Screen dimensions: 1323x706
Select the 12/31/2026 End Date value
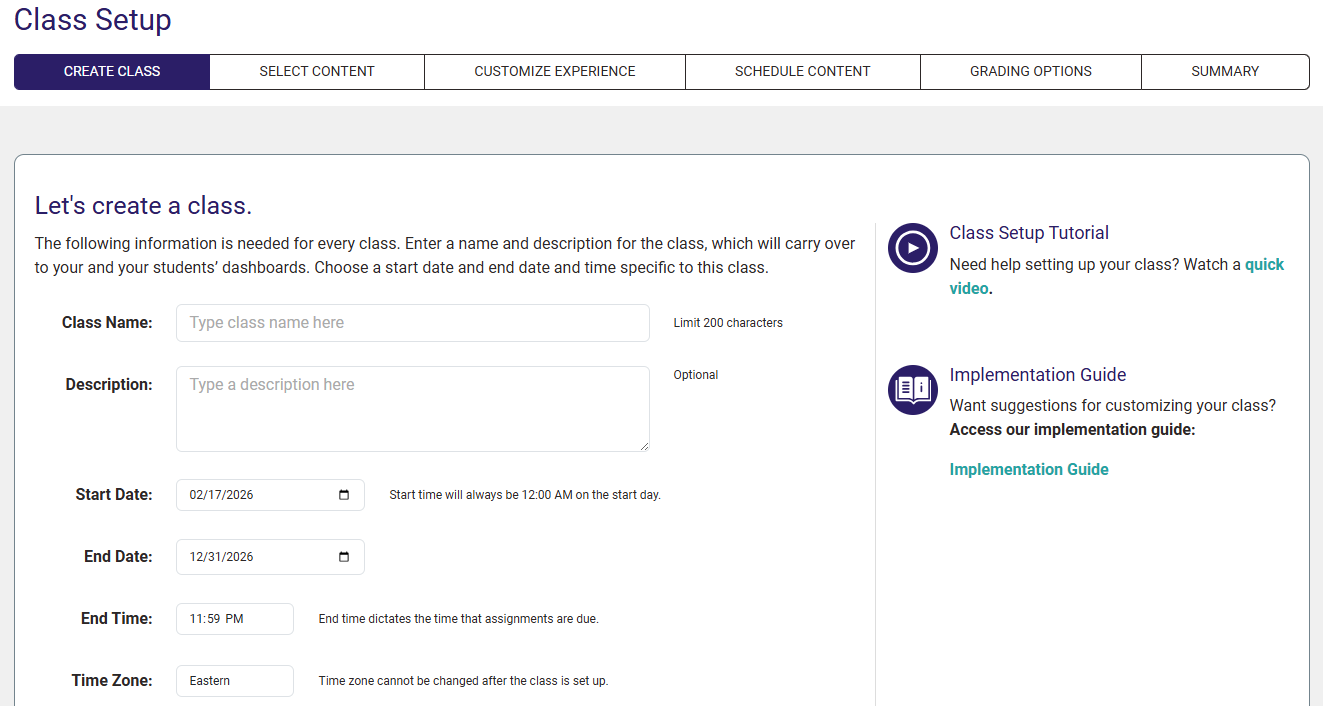(221, 557)
